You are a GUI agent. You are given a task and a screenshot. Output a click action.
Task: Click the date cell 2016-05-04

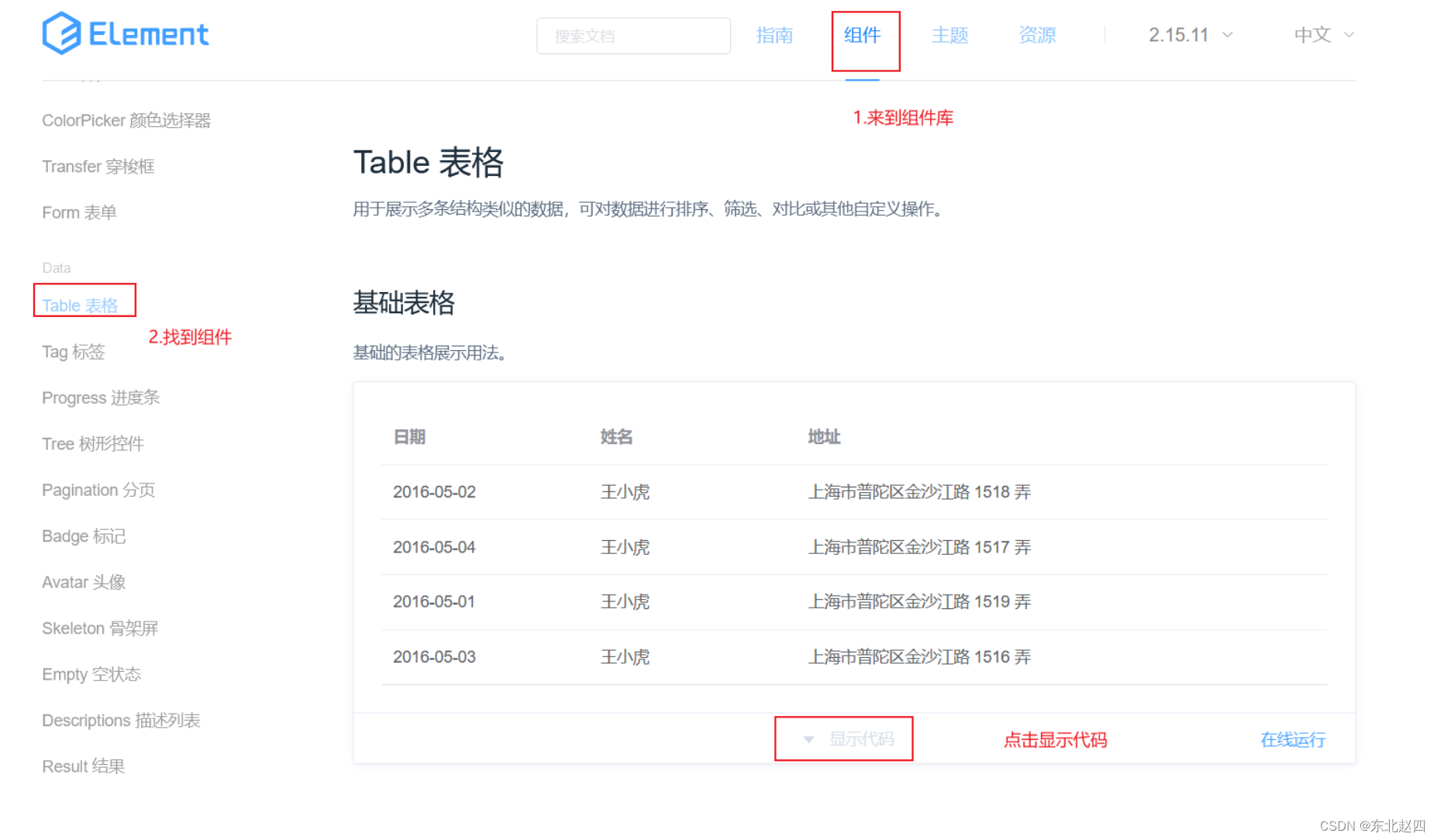point(434,547)
